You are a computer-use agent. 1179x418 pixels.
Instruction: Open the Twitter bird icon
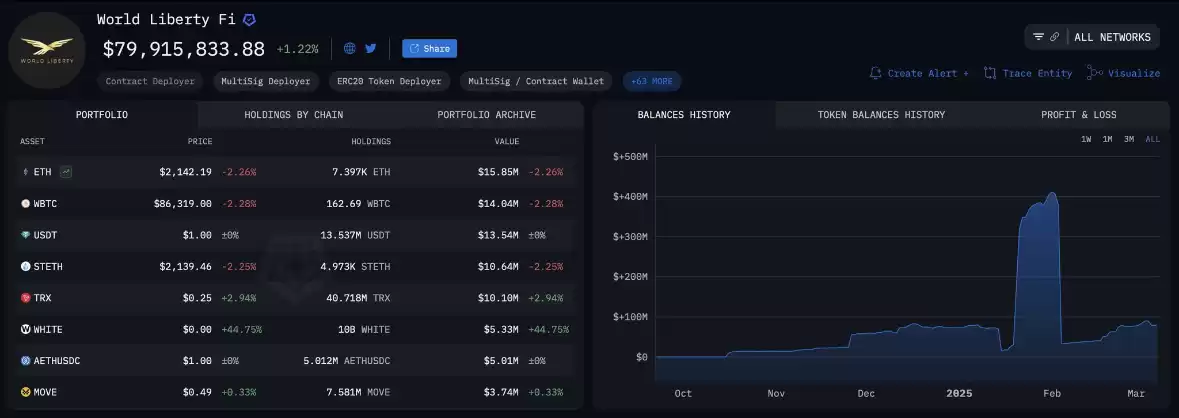[x=371, y=48]
